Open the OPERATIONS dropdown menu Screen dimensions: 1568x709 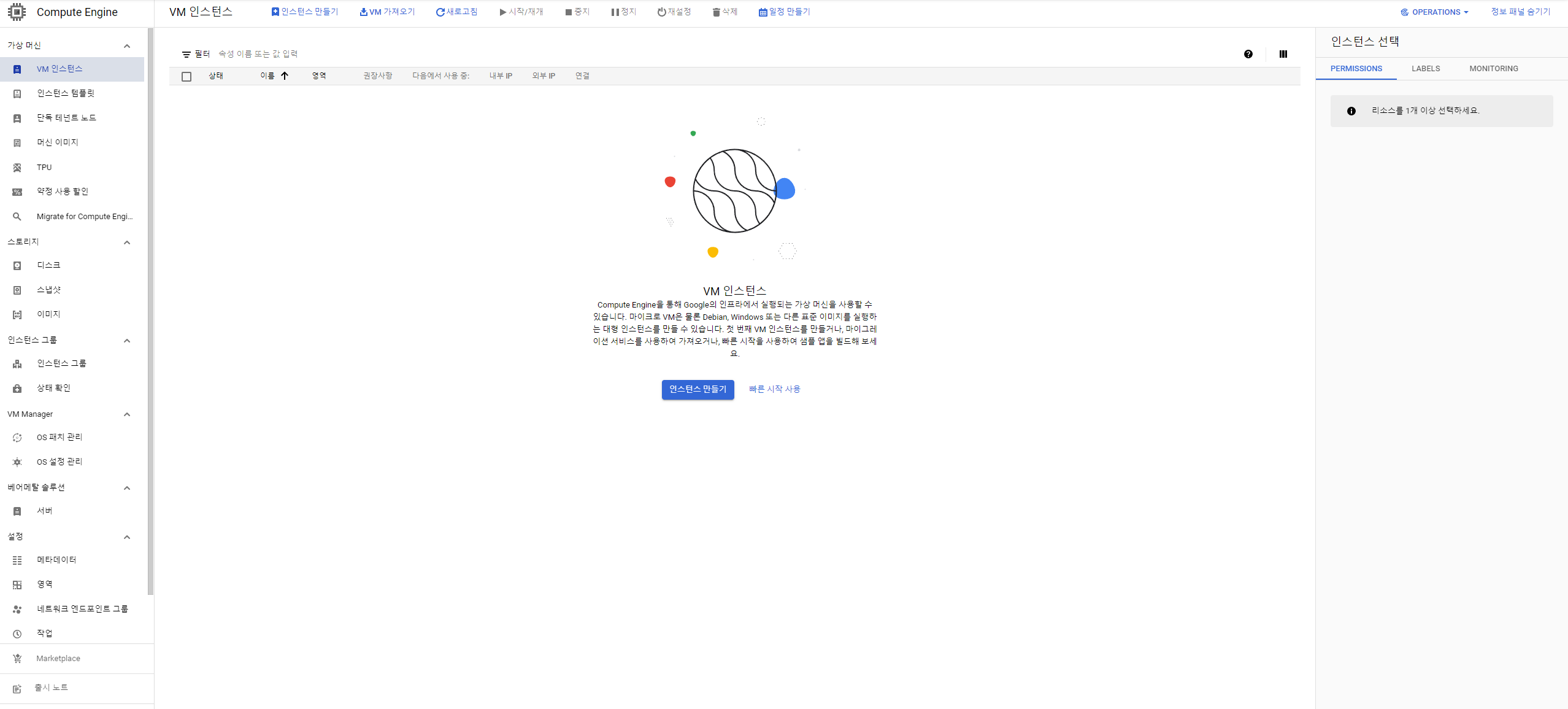pos(1434,12)
